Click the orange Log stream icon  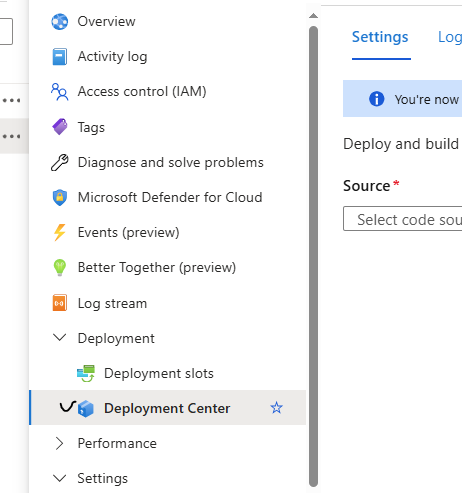tap(60, 303)
